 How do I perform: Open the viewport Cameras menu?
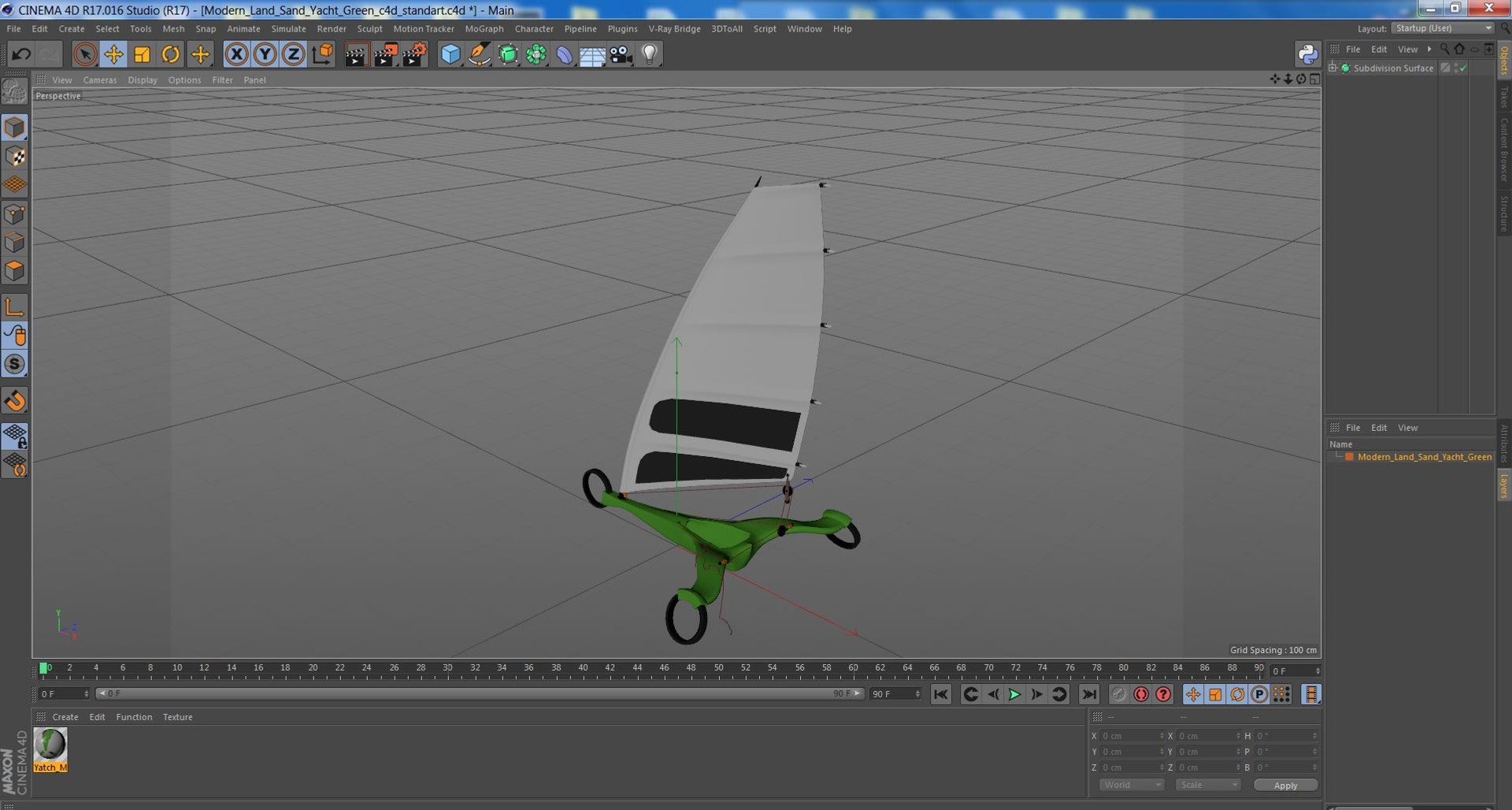(100, 80)
